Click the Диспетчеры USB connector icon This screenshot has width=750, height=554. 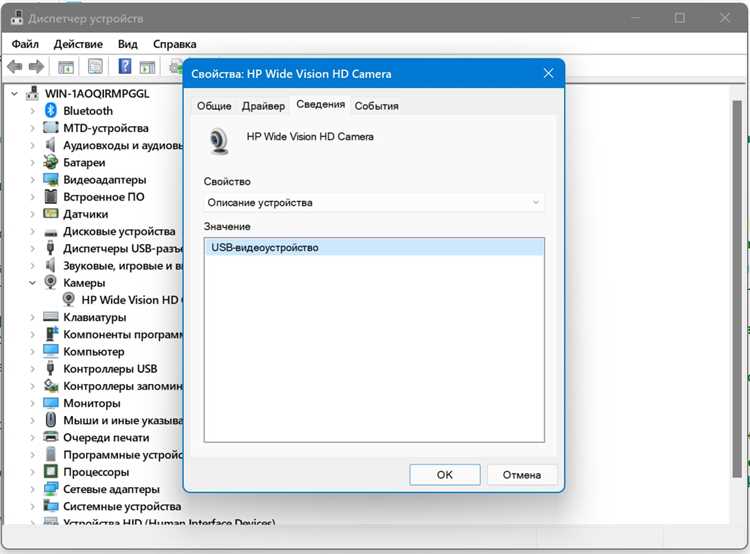pos(51,248)
